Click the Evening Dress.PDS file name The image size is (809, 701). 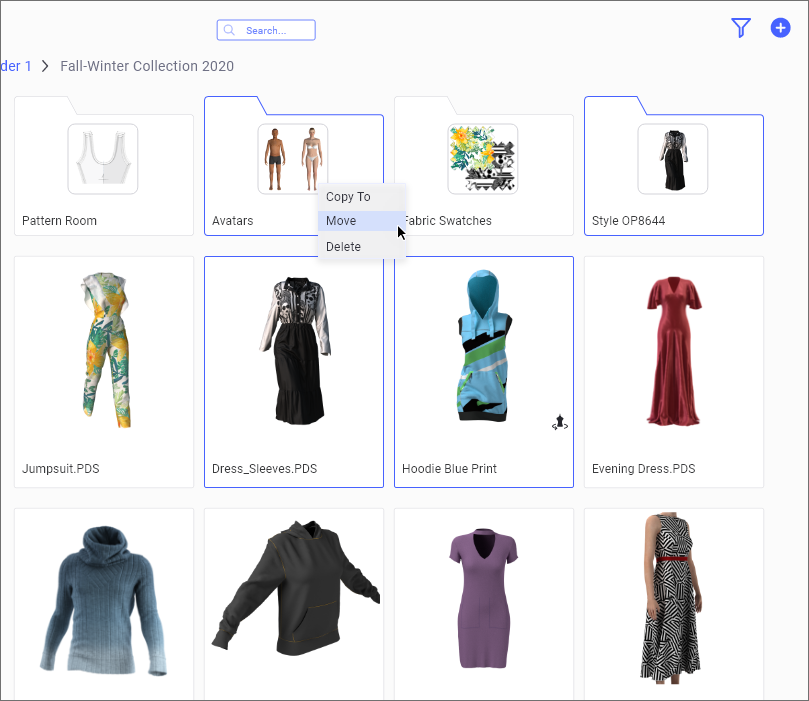click(x=643, y=469)
